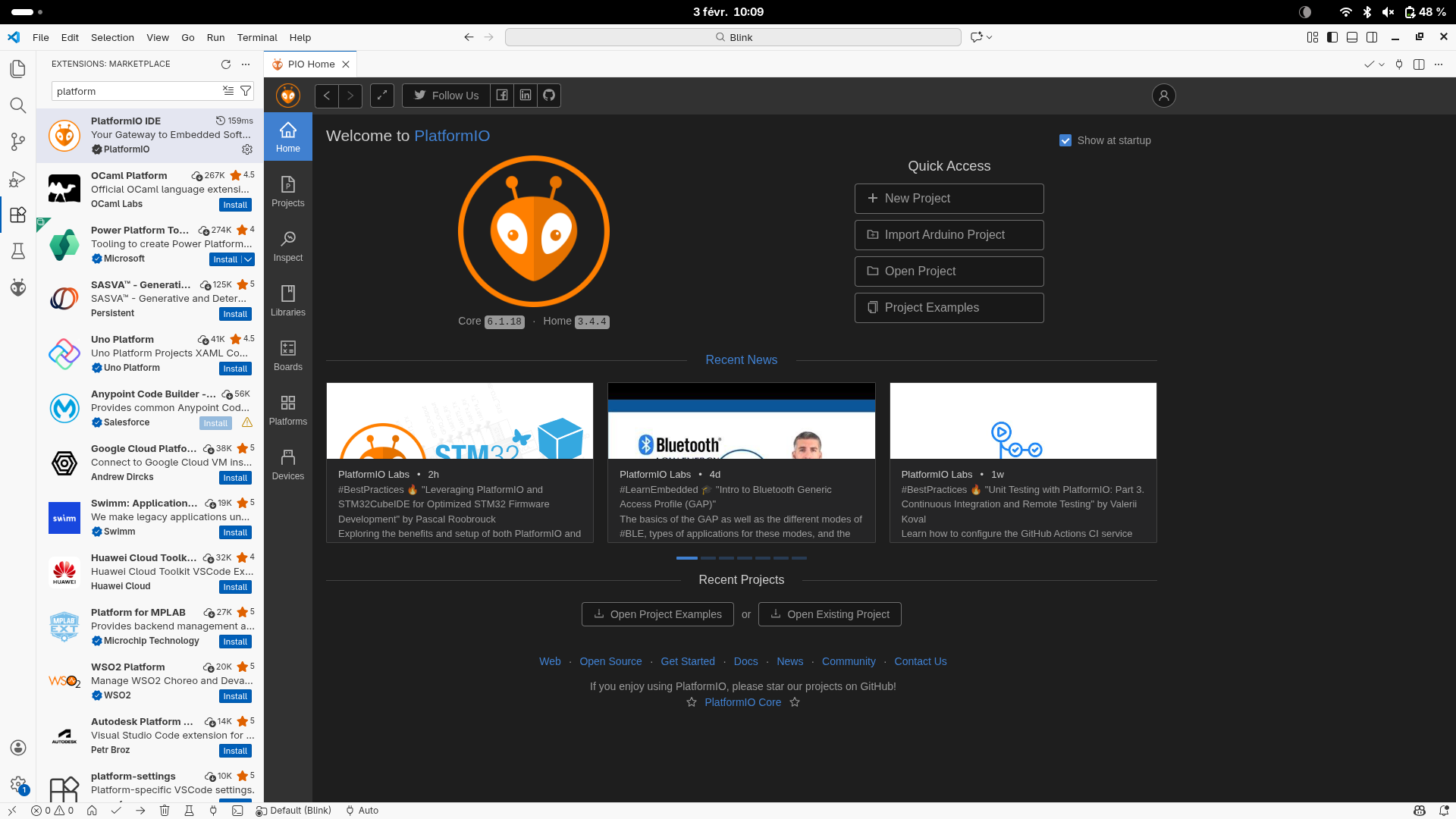Image resolution: width=1456 pixels, height=819 pixels.
Task: Open the PlatformIO Libraries section
Action: tap(288, 300)
